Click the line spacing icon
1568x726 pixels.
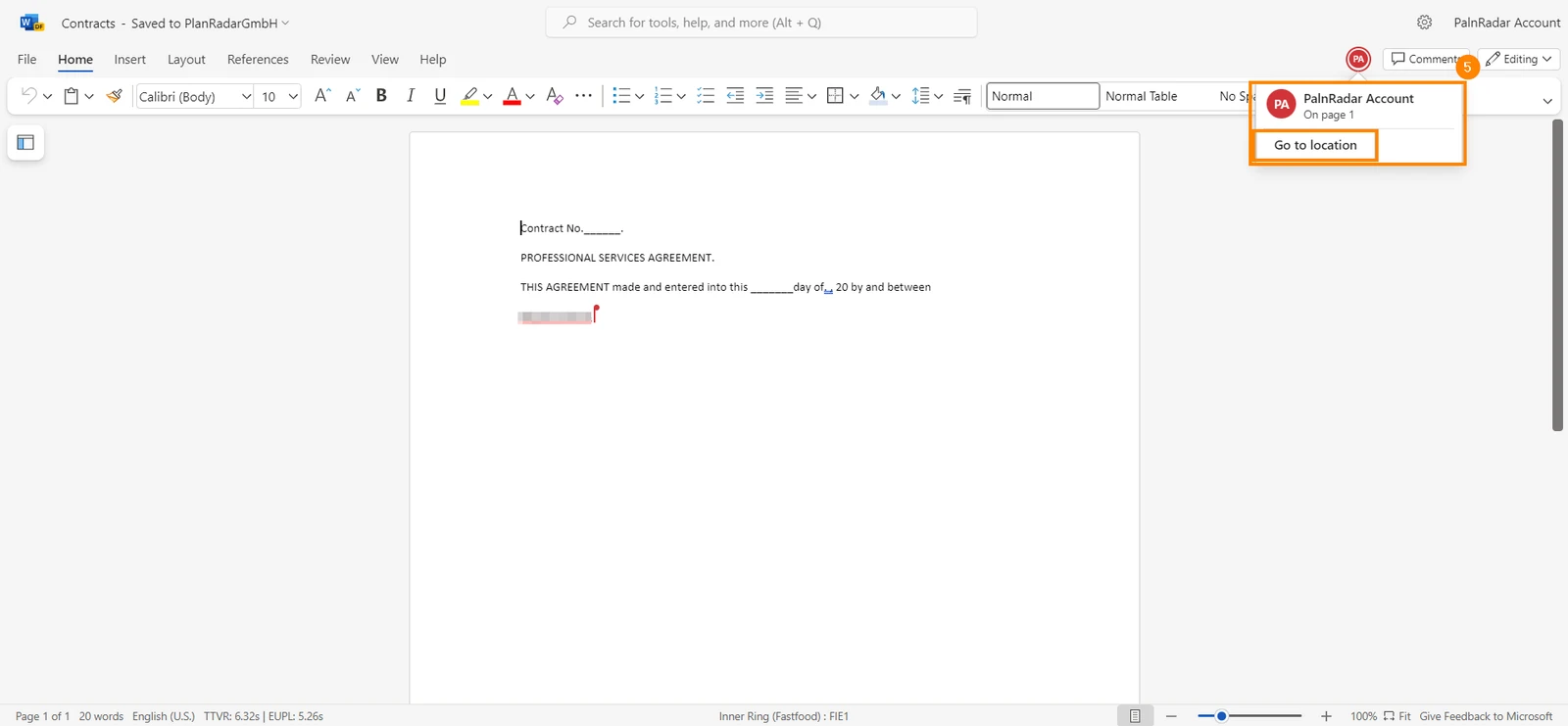point(920,96)
